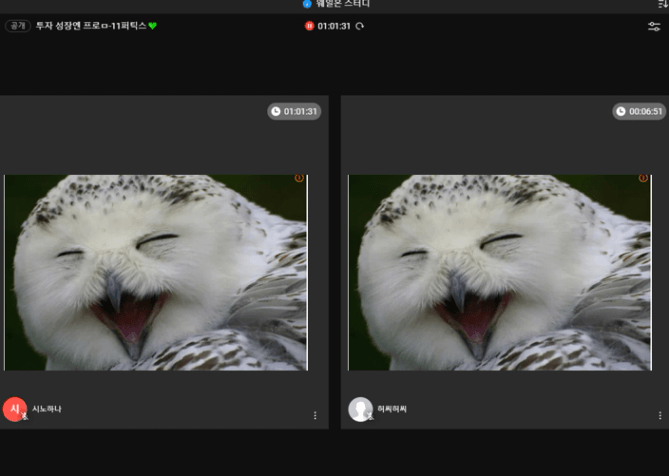Click the menu icon in the top right corner
669x476 pixels.
pos(663,4)
